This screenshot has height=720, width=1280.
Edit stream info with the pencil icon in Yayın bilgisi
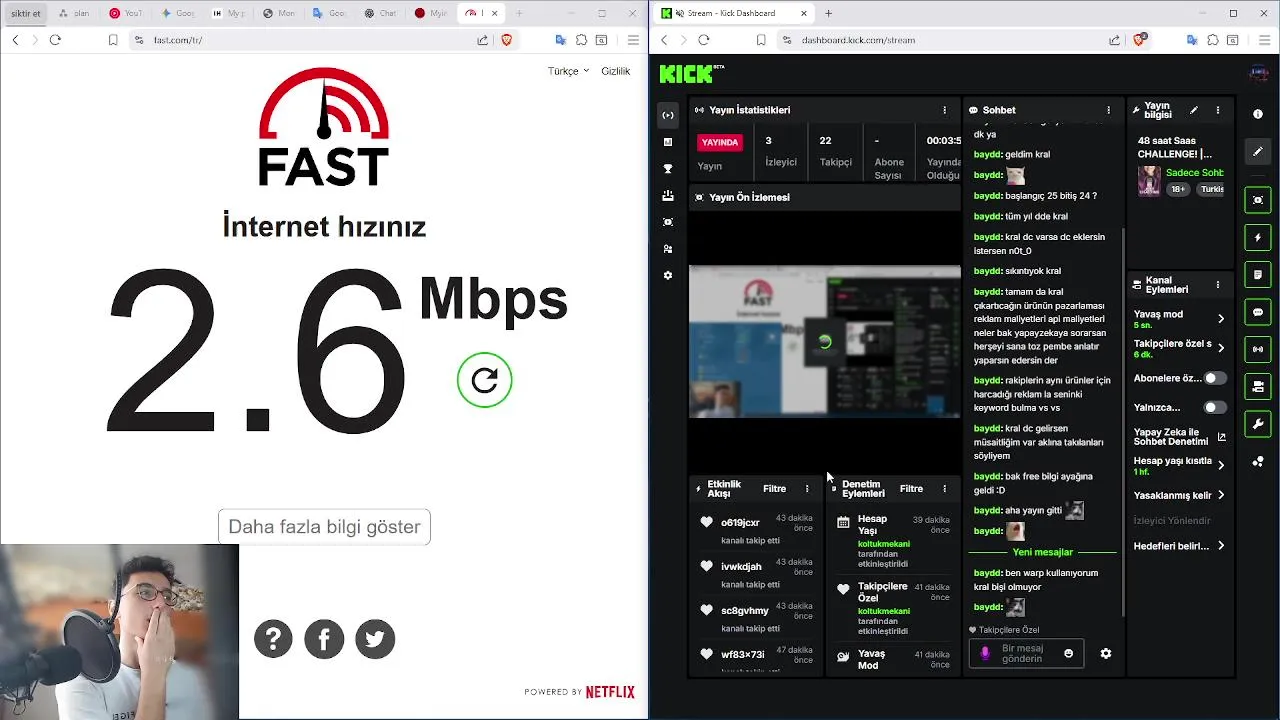tap(1193, 110)
